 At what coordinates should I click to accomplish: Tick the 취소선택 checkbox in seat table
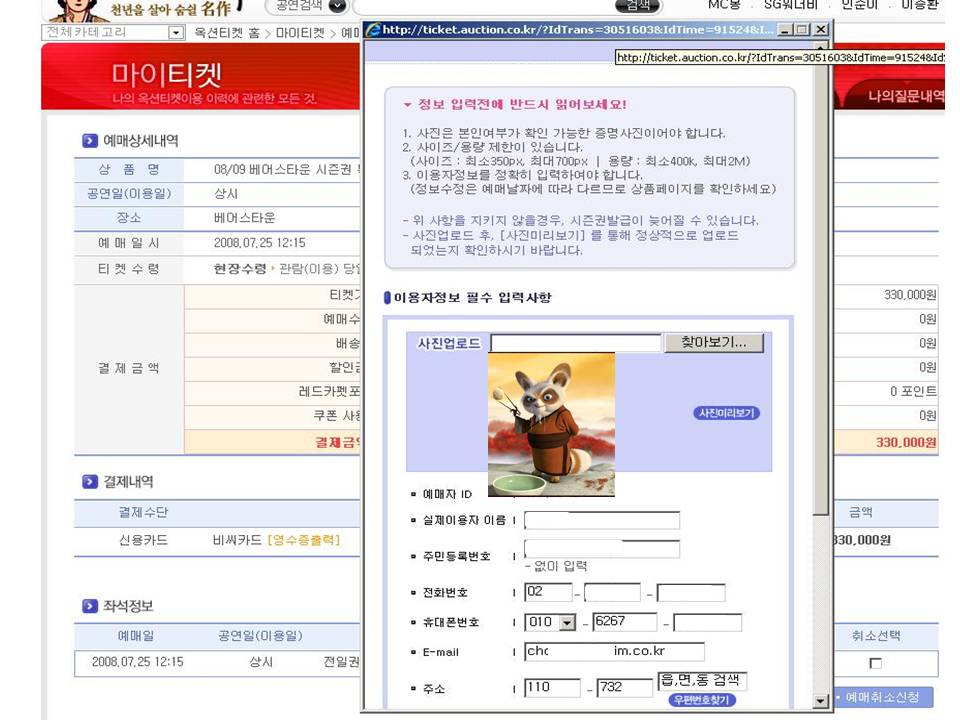coord(876,663)
